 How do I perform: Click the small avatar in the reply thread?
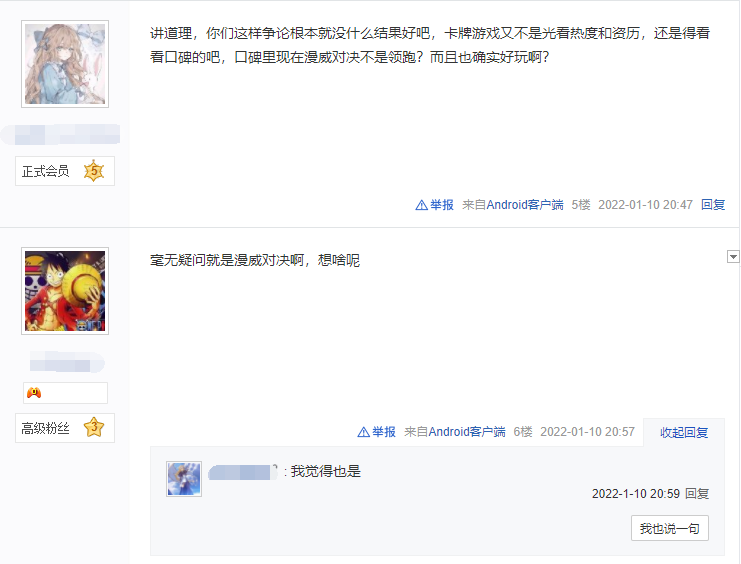click(x=184, y=479)
